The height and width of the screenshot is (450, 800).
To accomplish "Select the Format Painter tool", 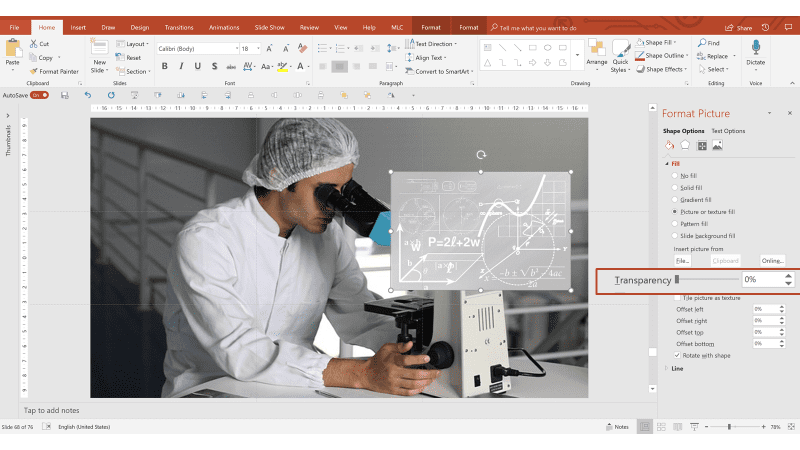I will click(55, 71).
